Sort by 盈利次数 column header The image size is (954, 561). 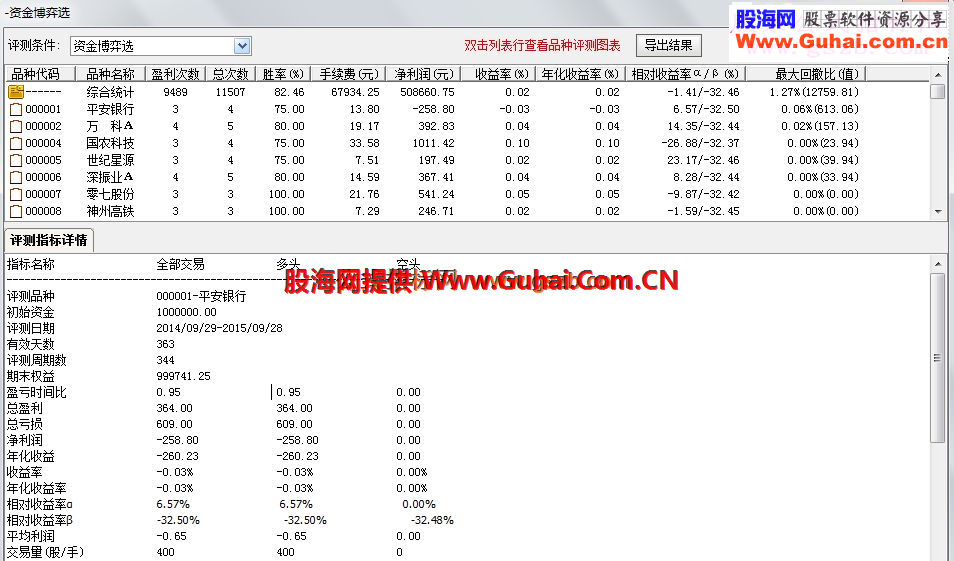175,74
